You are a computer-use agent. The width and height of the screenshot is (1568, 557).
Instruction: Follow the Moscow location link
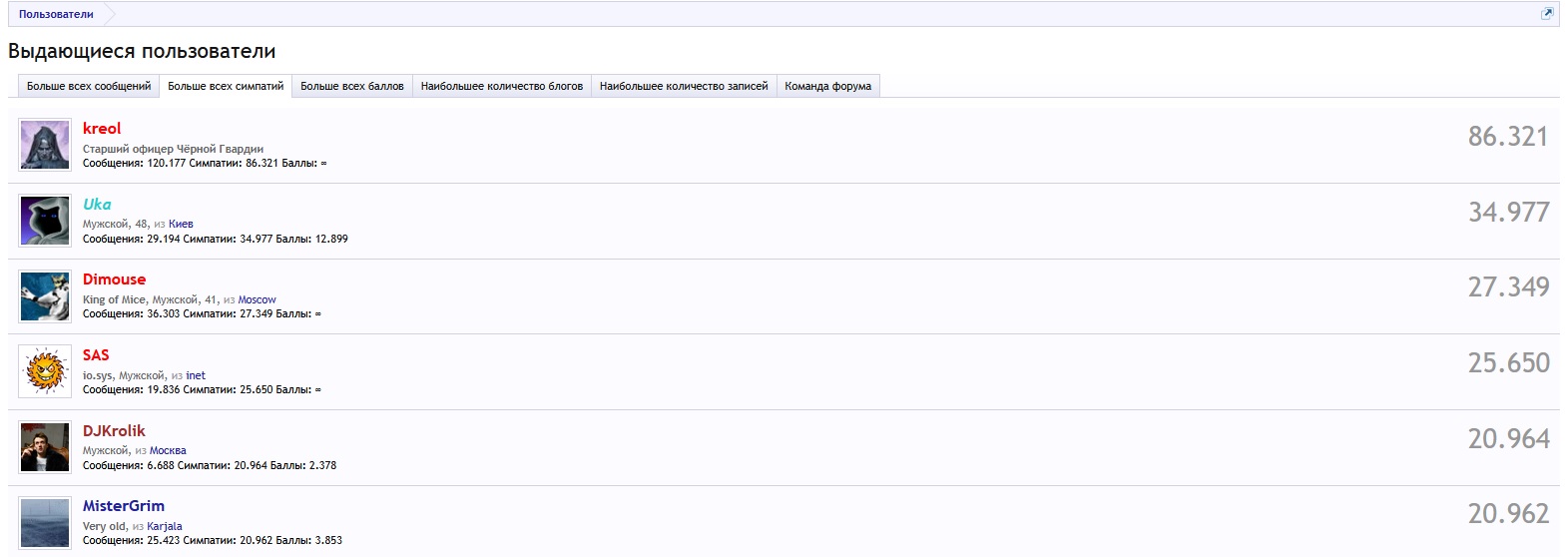[257, 299]
